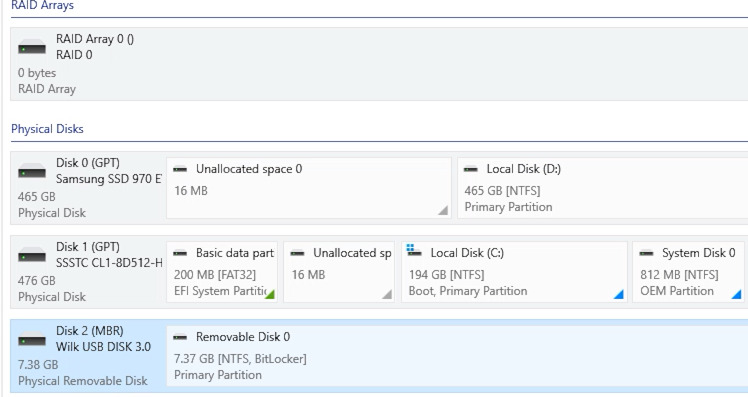Select the Unallocated space 0 16 MB tile
This screenshot has height=397, width=748.
[309, 188]
